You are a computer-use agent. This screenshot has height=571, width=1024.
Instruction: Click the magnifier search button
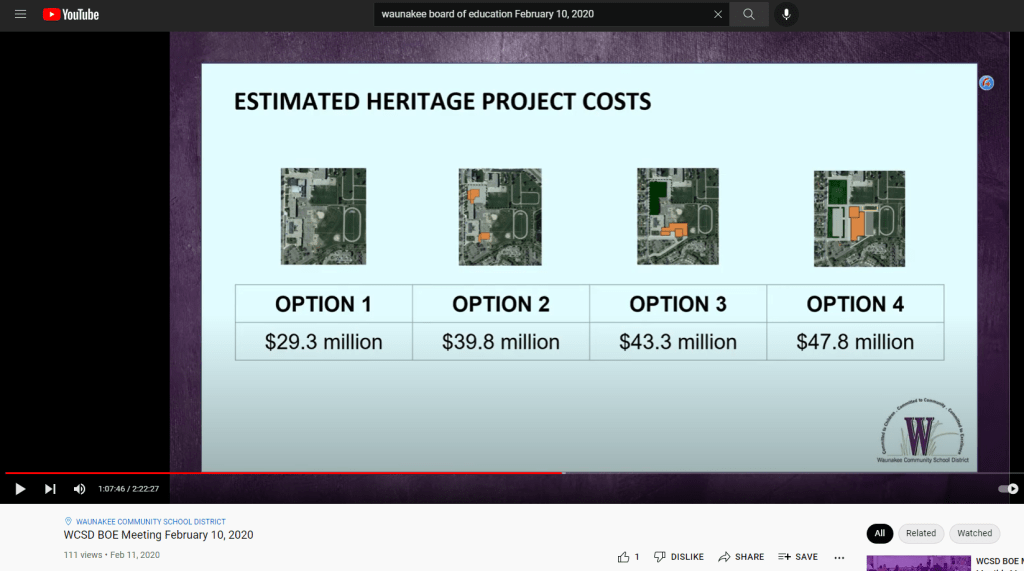pos(748,15)
